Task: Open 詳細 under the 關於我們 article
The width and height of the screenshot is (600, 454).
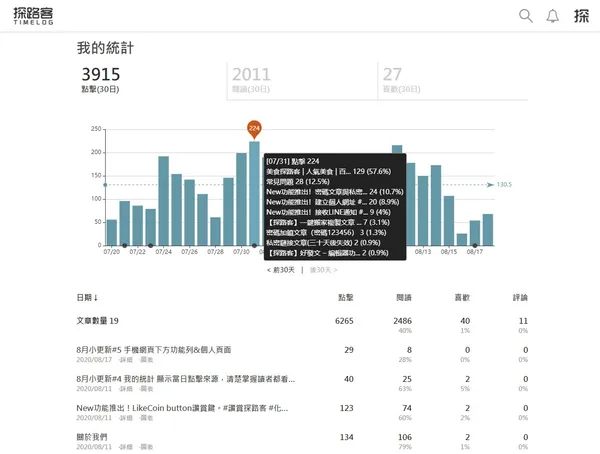Action: click(126, 447)
